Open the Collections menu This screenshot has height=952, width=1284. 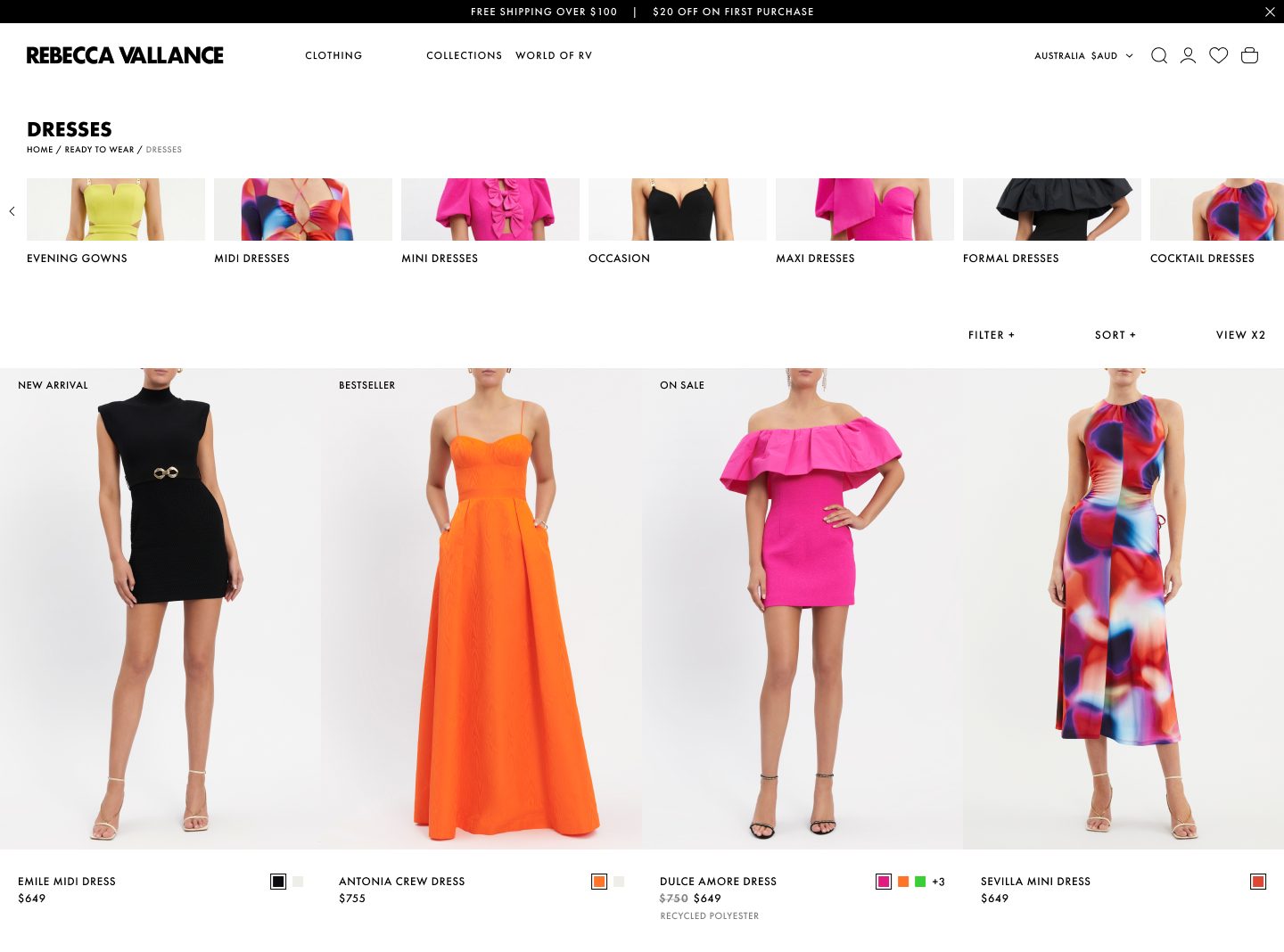click(464, 55)
